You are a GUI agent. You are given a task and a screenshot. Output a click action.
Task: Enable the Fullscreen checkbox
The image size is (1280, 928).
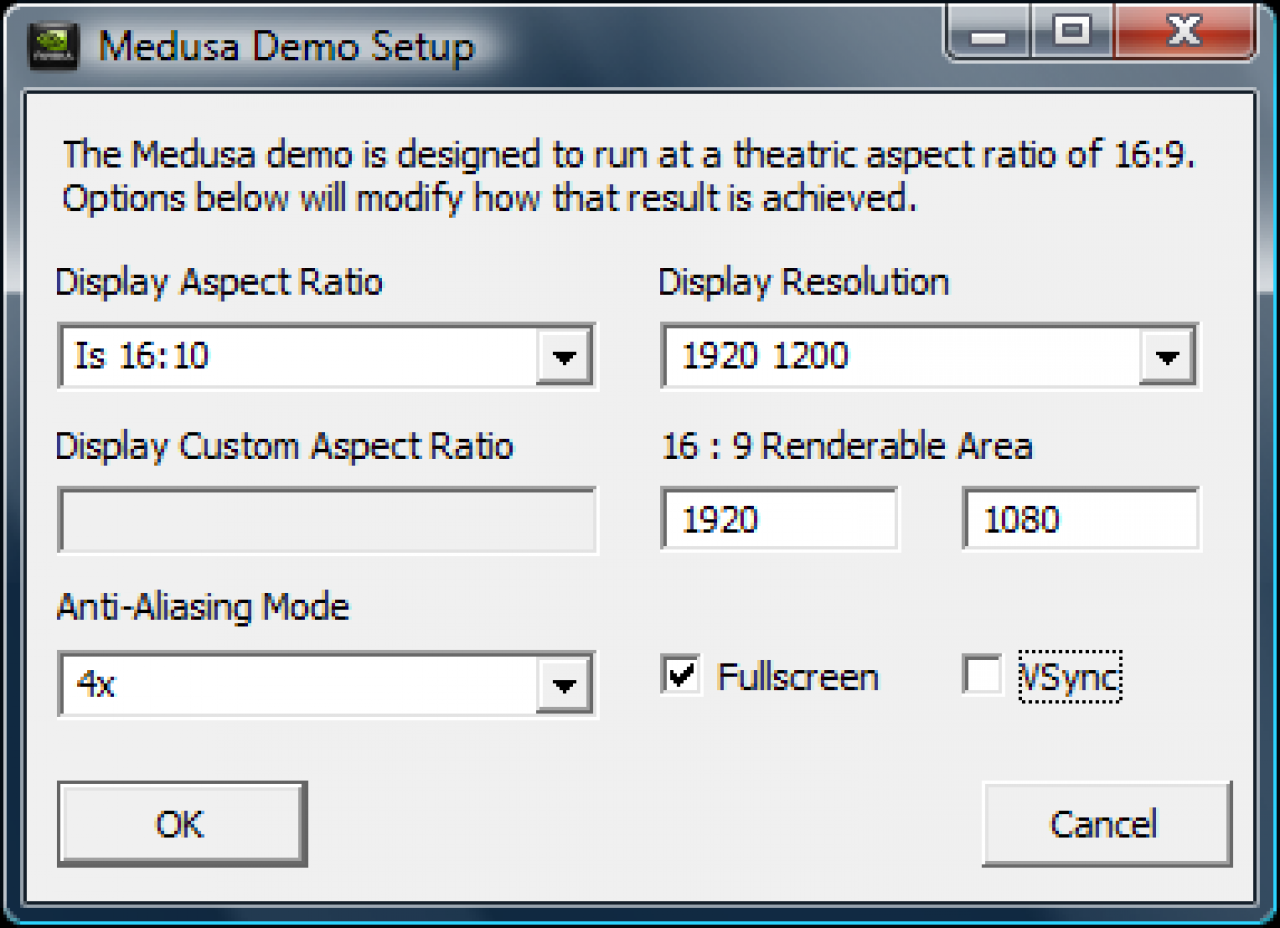tap(681, 675)
